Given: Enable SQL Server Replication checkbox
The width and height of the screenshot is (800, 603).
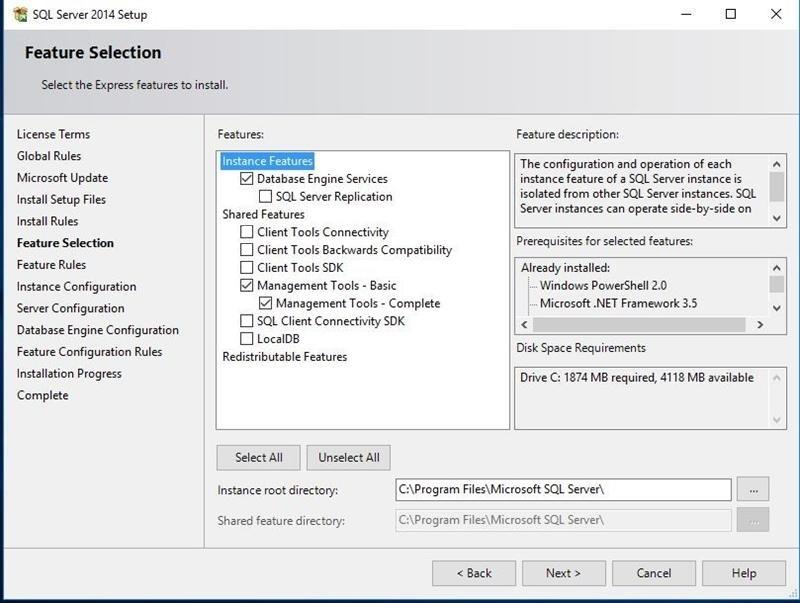Looking at the screenshot, I should 265,197.
